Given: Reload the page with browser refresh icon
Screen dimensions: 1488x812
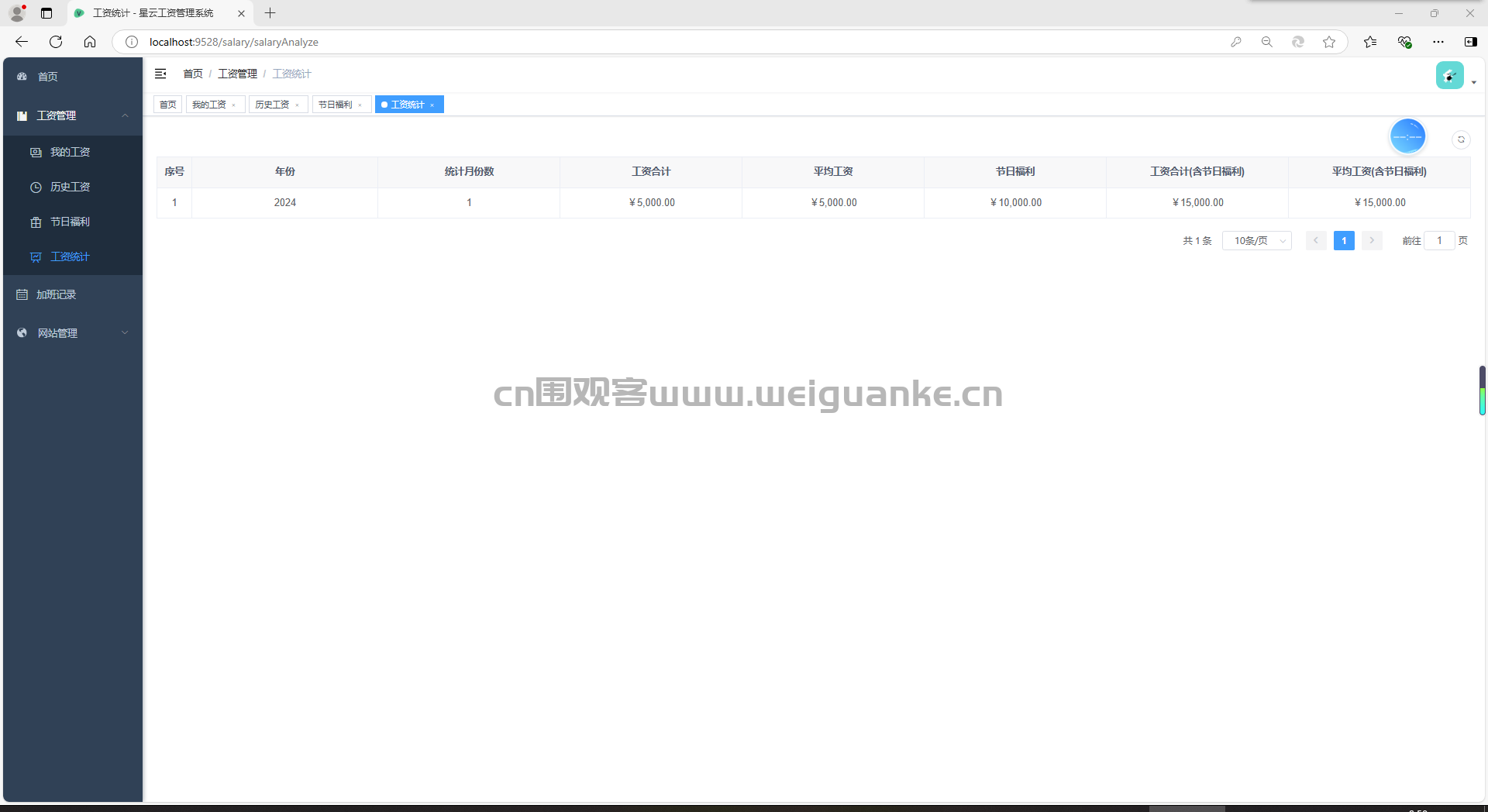Looking at the screenshot, I should (x=56, y=42).
